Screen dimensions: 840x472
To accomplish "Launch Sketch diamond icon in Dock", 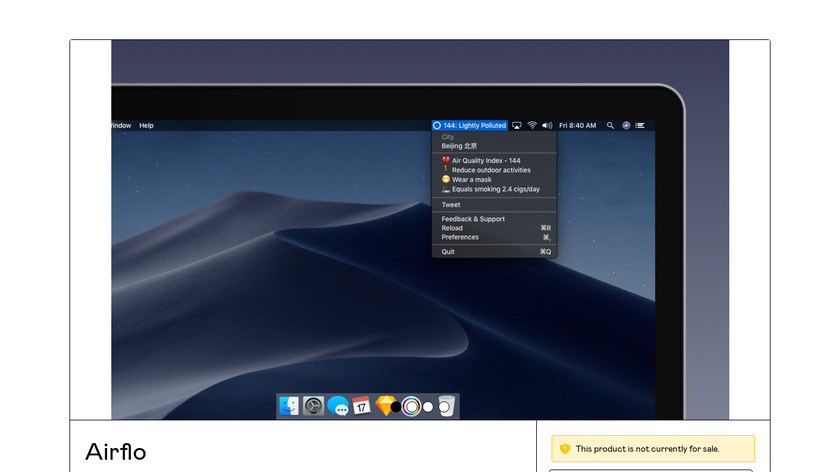I will click(x=385, y=406).
